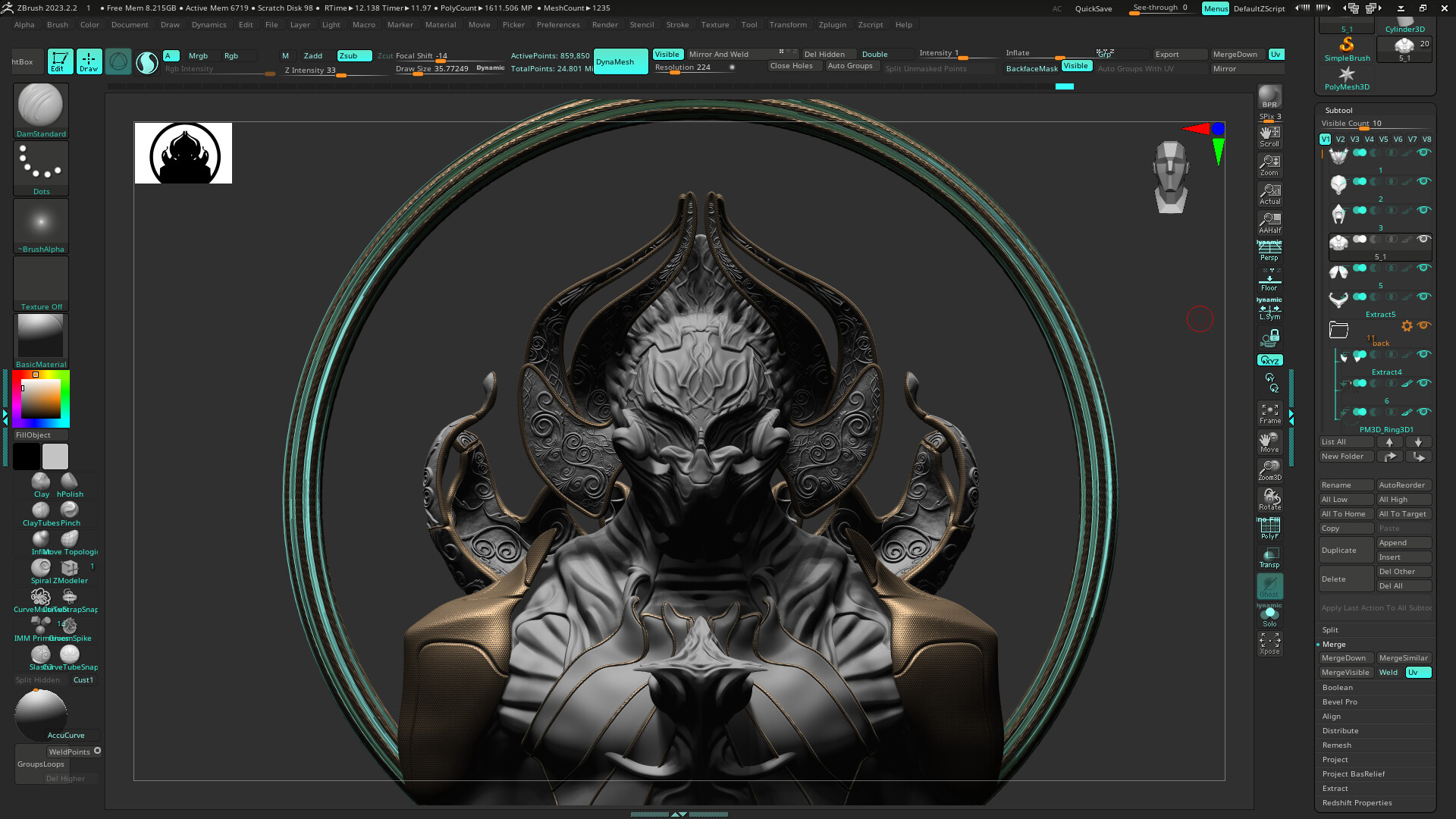Screen dimensions: 1456x819
Task: Click inside the color picker square
Action: (42, 399)
